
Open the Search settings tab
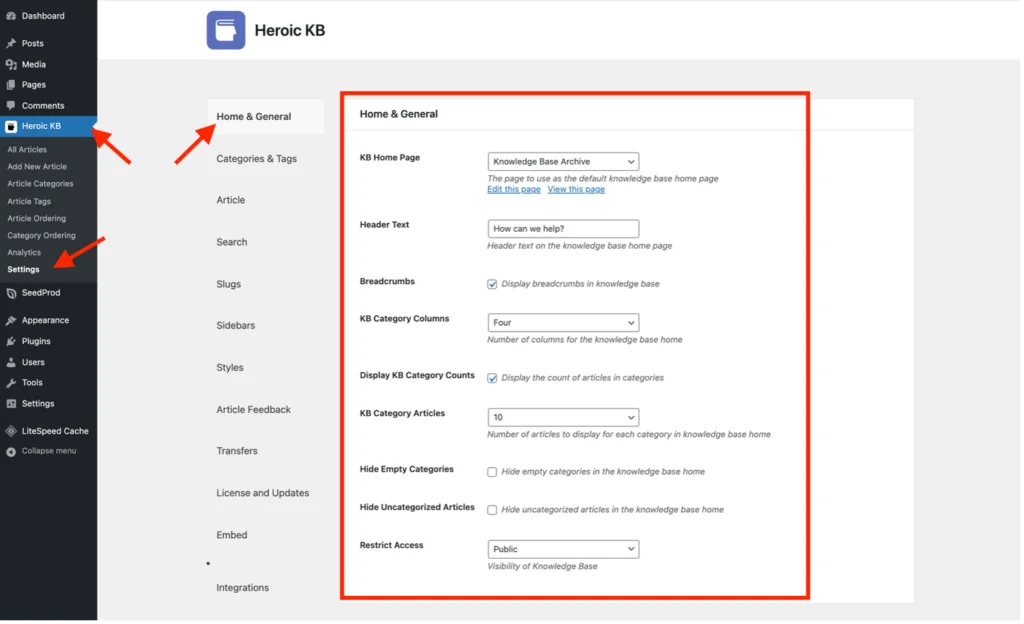[232, 242]
